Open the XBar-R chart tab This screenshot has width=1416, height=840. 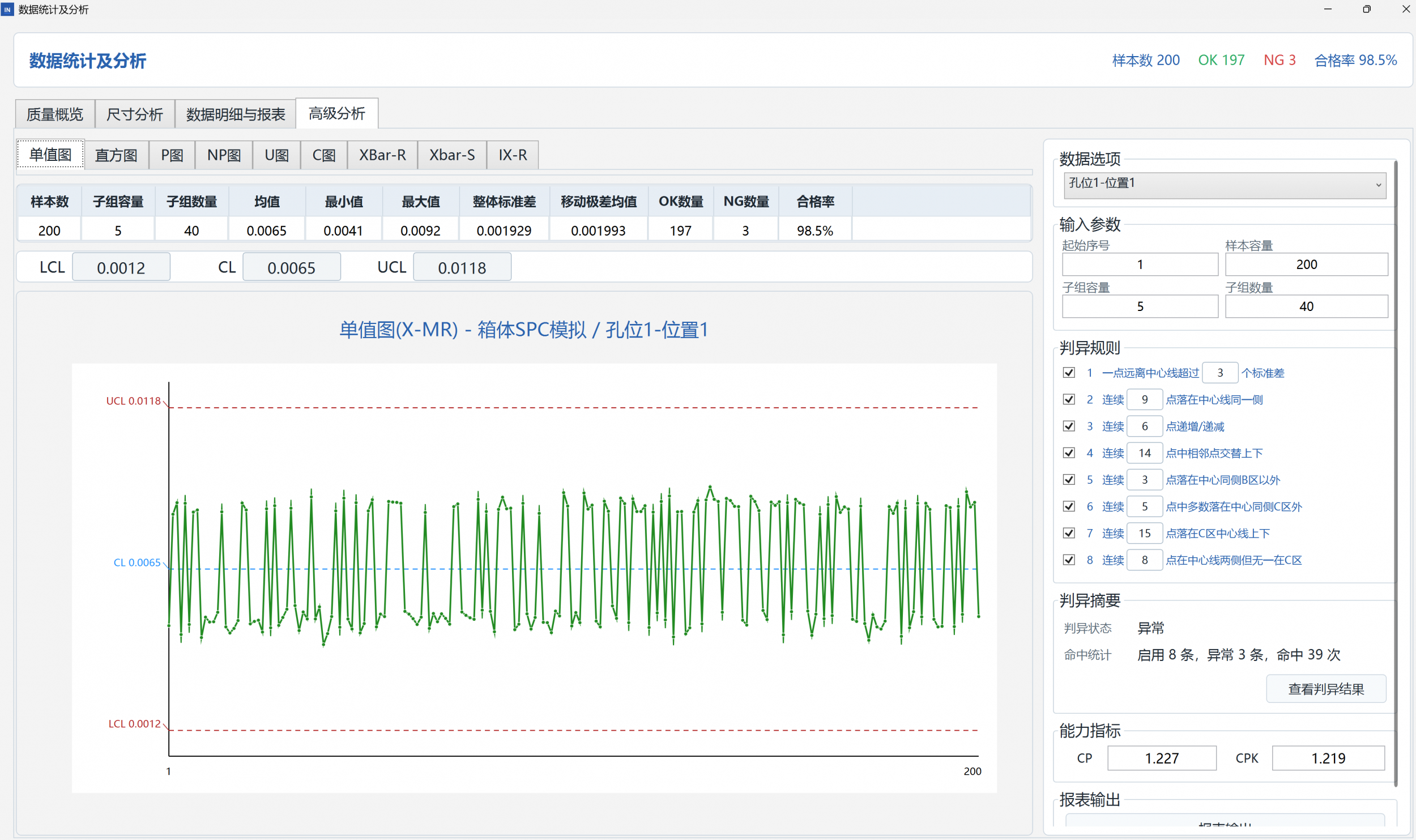pyautogui.click(x=382, y=155)
